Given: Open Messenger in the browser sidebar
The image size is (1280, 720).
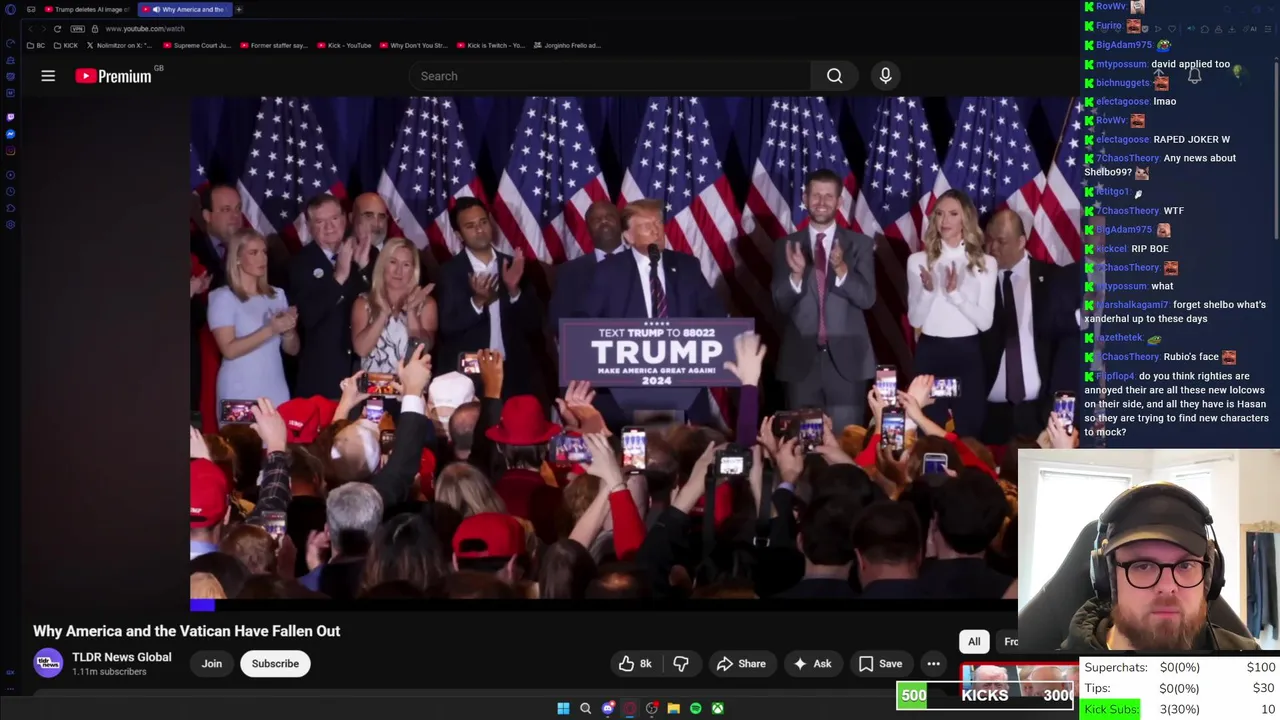Looking at the screenshot, I should pos(10,134).
